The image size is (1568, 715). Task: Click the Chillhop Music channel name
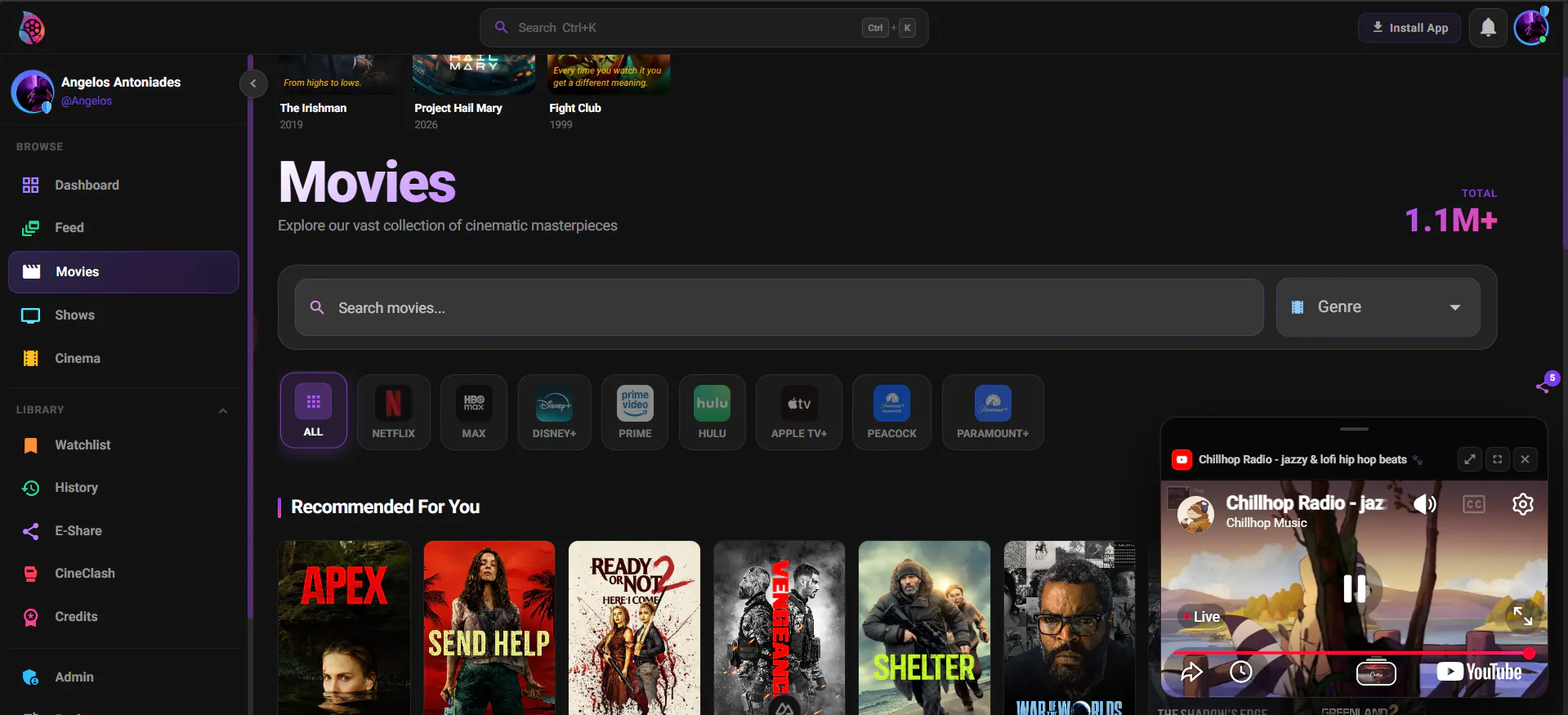[x=1266, y=523]
